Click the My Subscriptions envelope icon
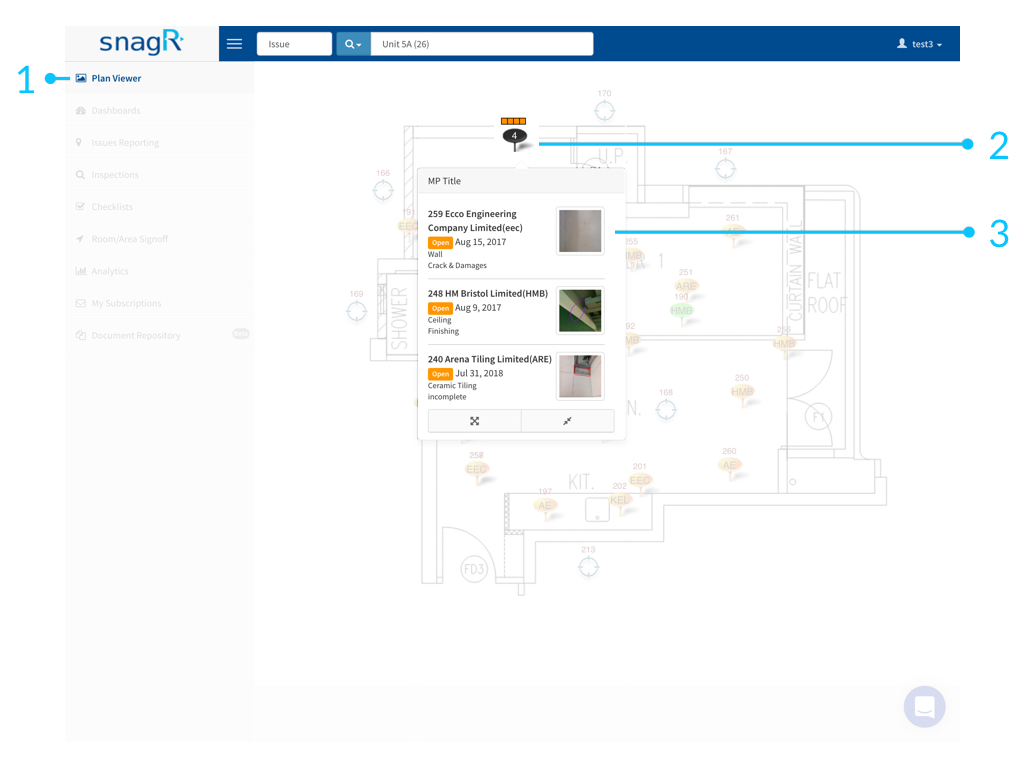 pyautogui.click(x=81, y=303)
